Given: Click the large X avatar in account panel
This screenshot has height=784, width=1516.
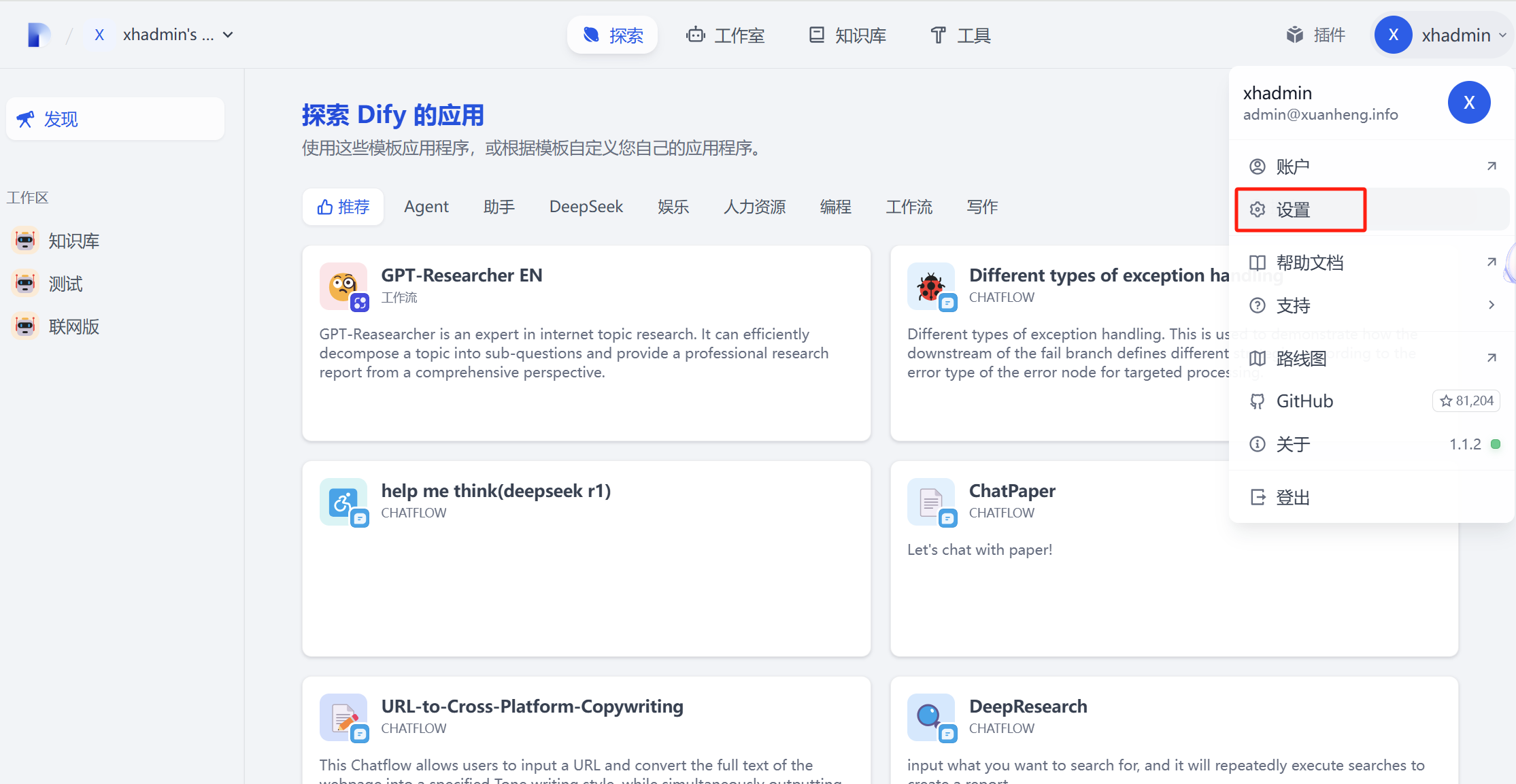Looking at the screenshot, I should [x=1469, y=102].
